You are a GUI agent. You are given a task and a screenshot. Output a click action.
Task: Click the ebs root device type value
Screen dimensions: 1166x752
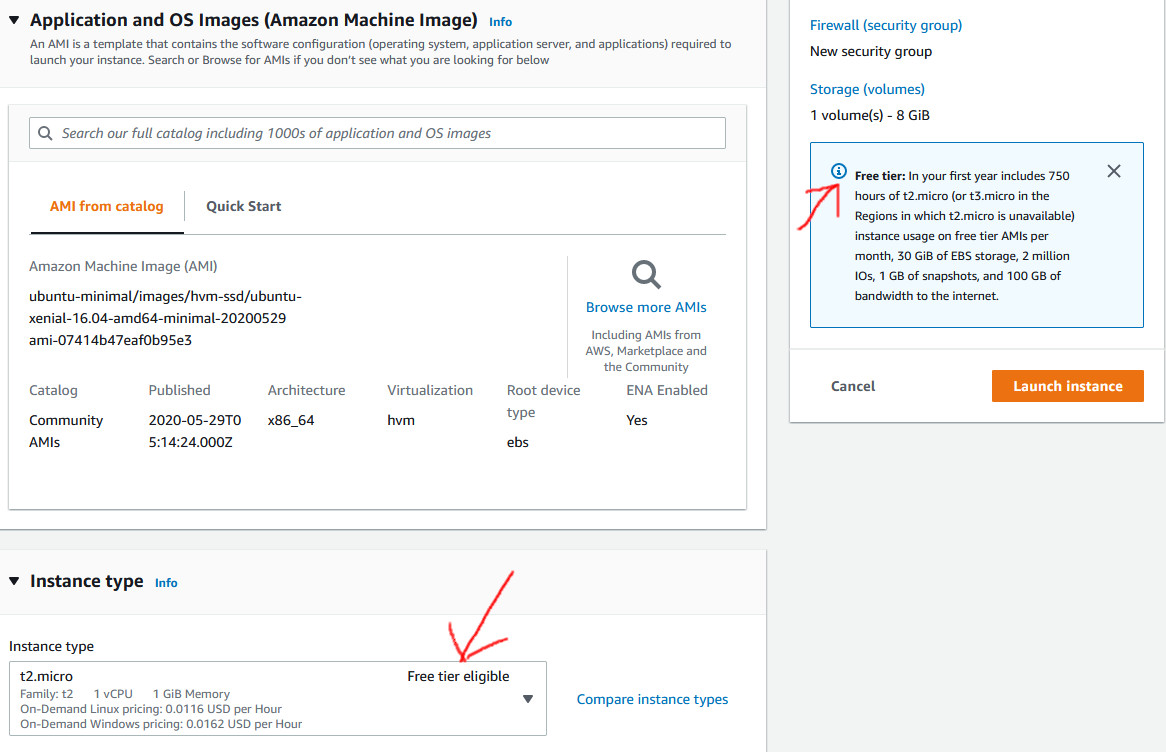point(518,442)
